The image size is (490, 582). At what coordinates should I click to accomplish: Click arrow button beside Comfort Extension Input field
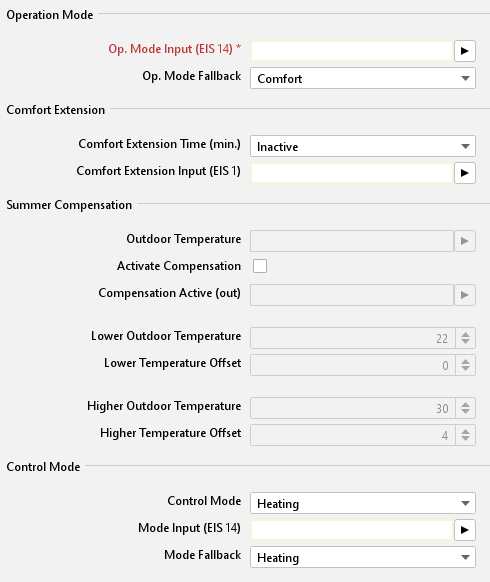tap(464, 173)
